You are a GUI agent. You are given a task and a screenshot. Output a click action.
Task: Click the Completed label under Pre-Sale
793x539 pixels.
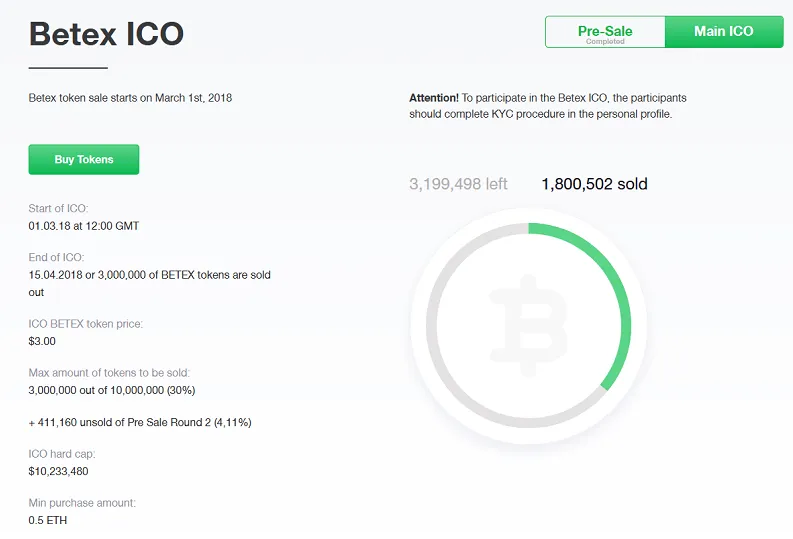605,41
